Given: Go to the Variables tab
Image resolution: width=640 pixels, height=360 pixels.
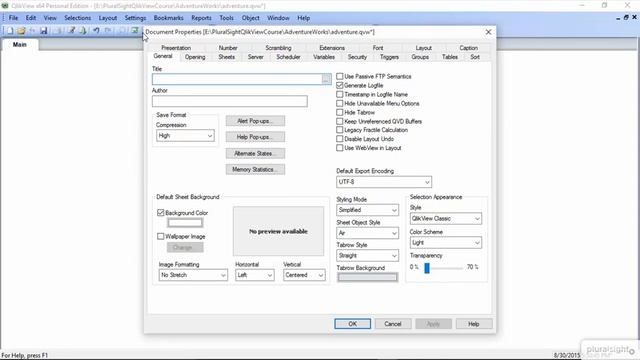Looking at the screenshot, I should (324, 57).
